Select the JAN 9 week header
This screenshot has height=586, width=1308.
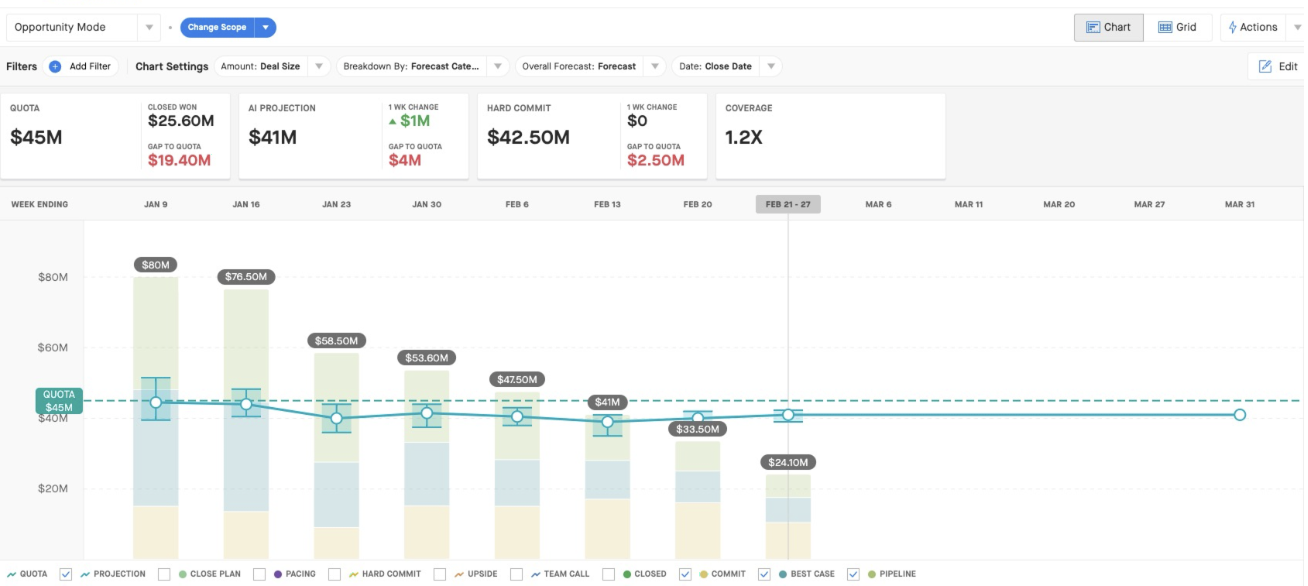pyautogui.click(x=156, y=204)
